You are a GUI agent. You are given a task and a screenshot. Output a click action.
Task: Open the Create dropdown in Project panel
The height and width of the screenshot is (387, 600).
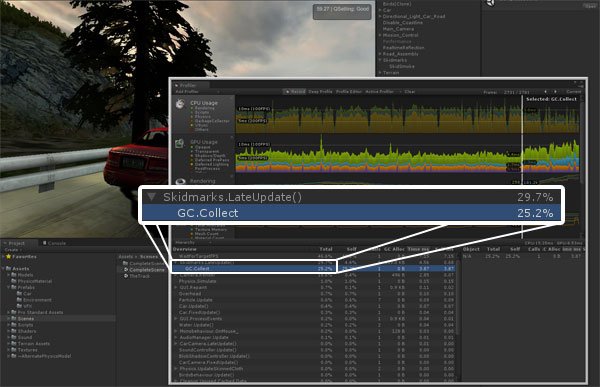(x=12, y=250)
